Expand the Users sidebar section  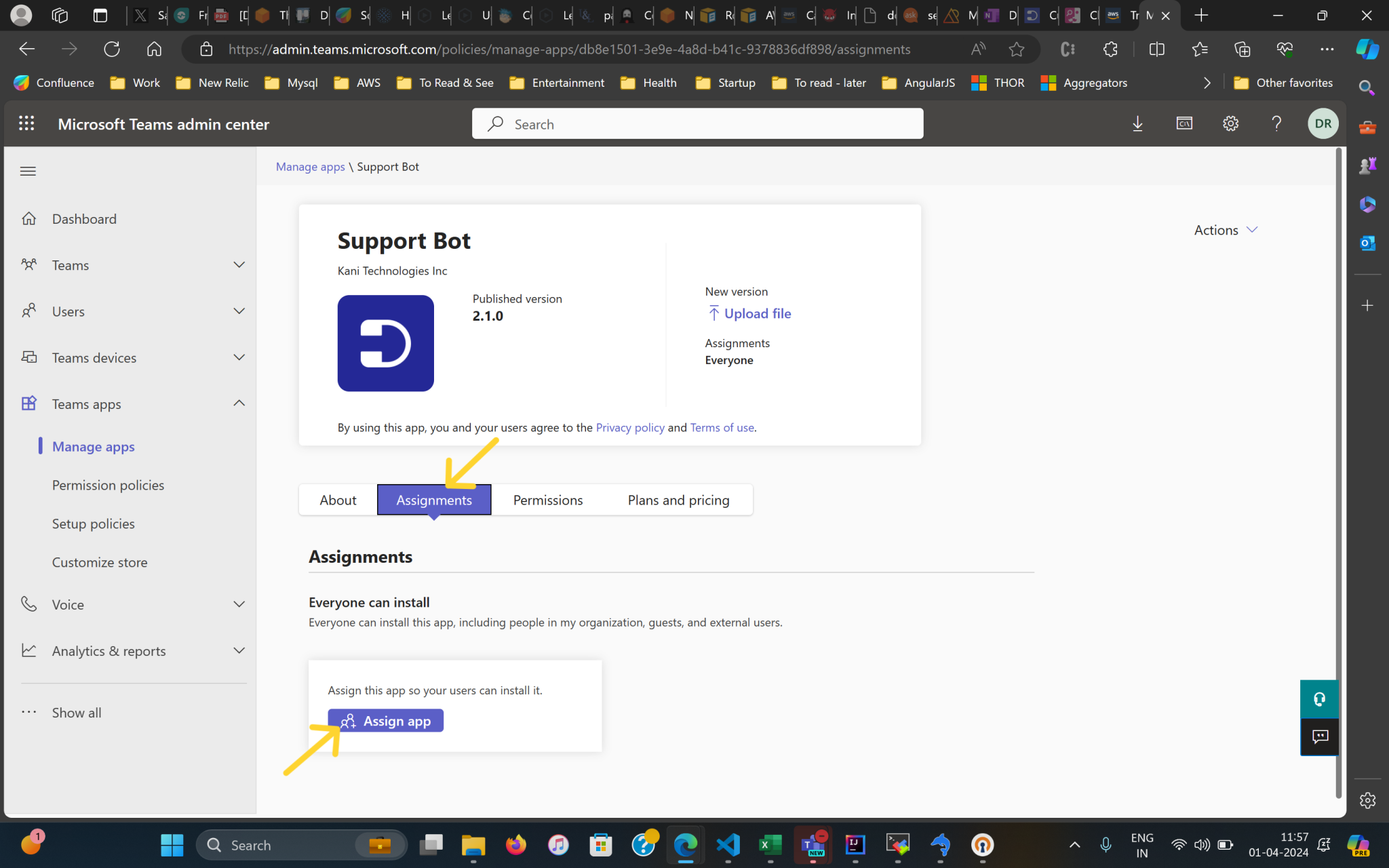239,311
